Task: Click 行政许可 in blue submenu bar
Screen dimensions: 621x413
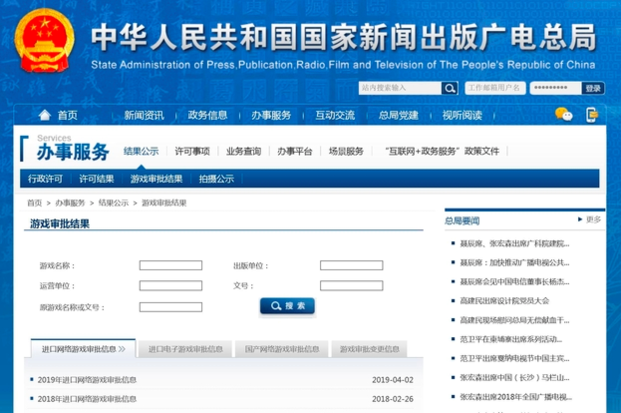Action: point(45,179)
